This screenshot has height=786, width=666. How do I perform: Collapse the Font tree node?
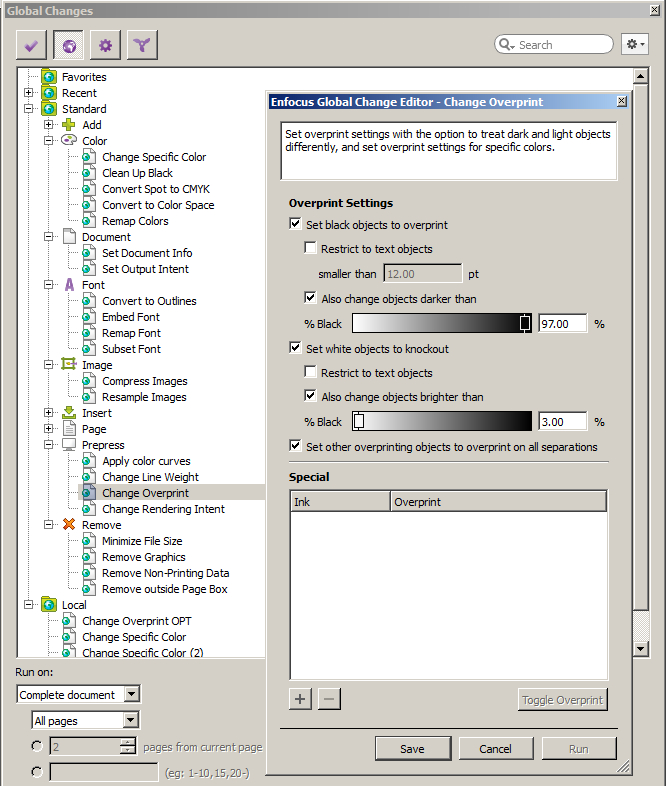[49, 285]
